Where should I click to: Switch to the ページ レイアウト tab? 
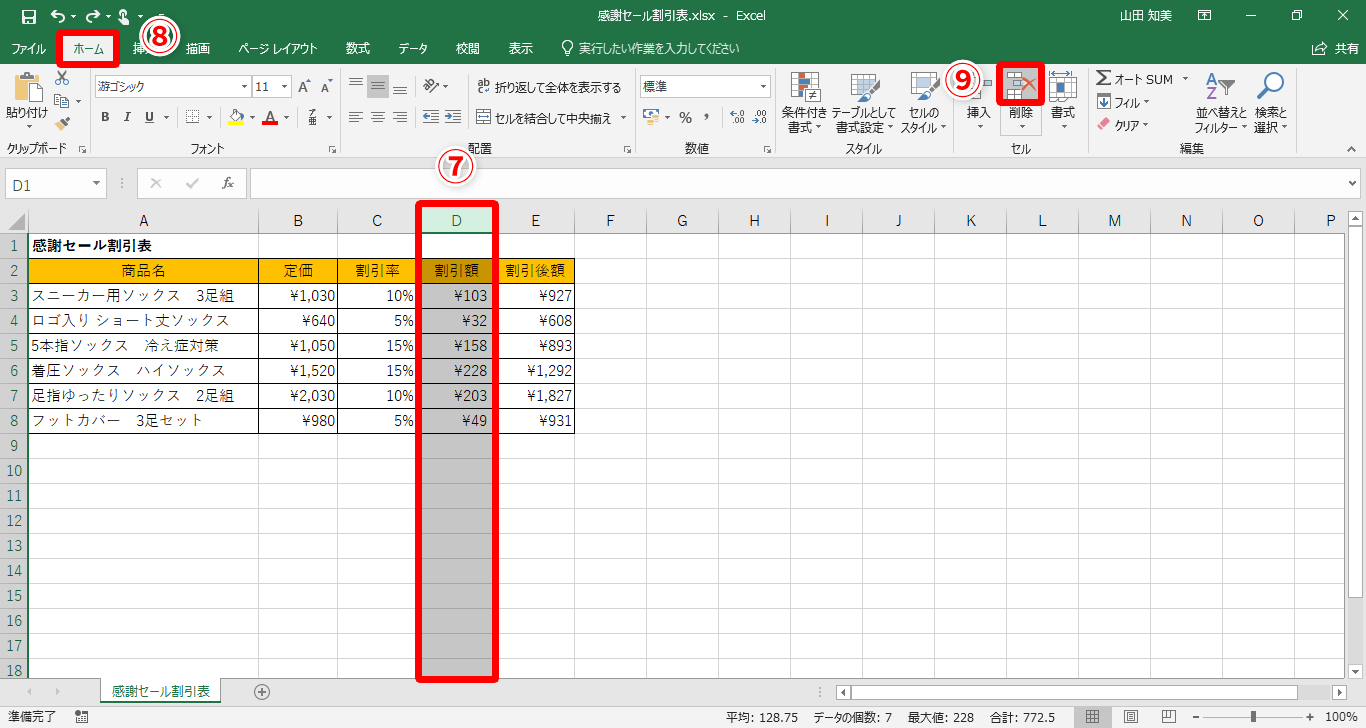277,48
